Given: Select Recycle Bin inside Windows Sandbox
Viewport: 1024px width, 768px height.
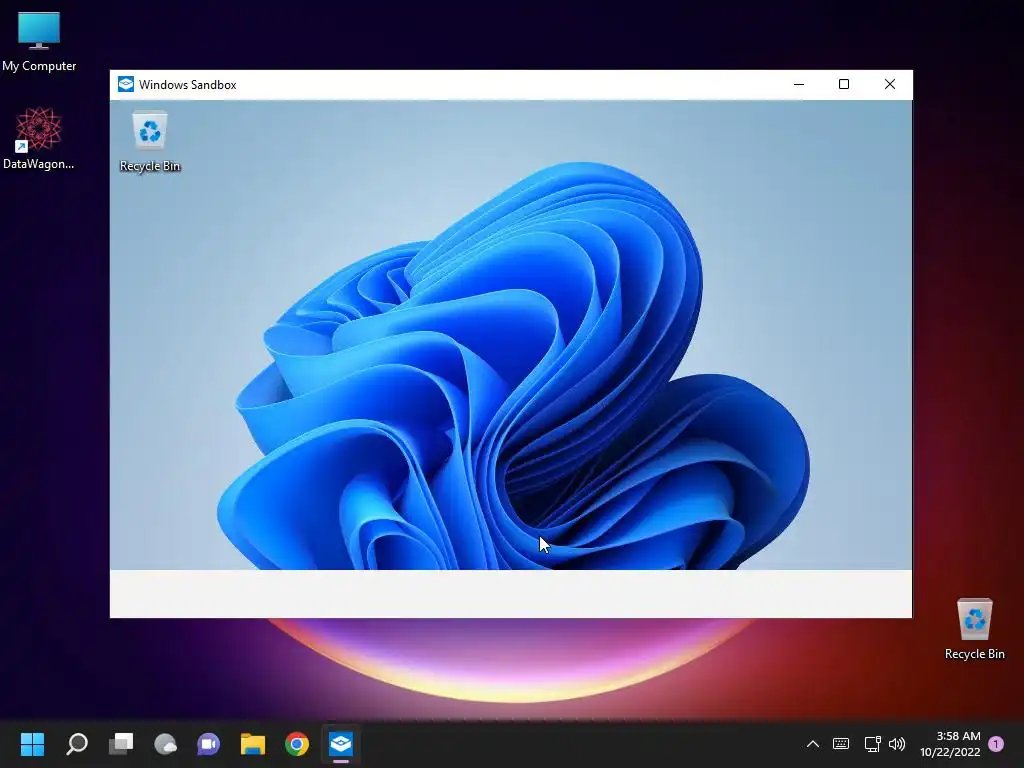Looking at the screenshot, I should [x=150, y=141].
